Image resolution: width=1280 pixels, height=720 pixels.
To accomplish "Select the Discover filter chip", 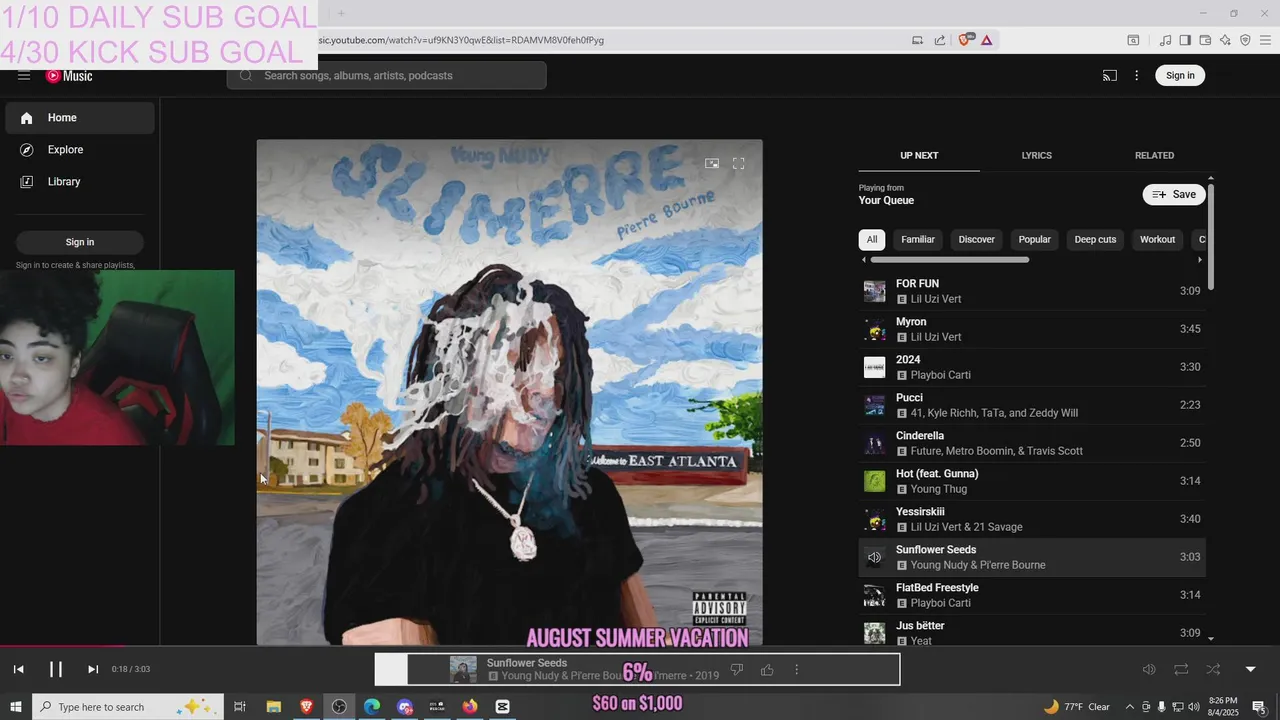I will pos(977,239).
